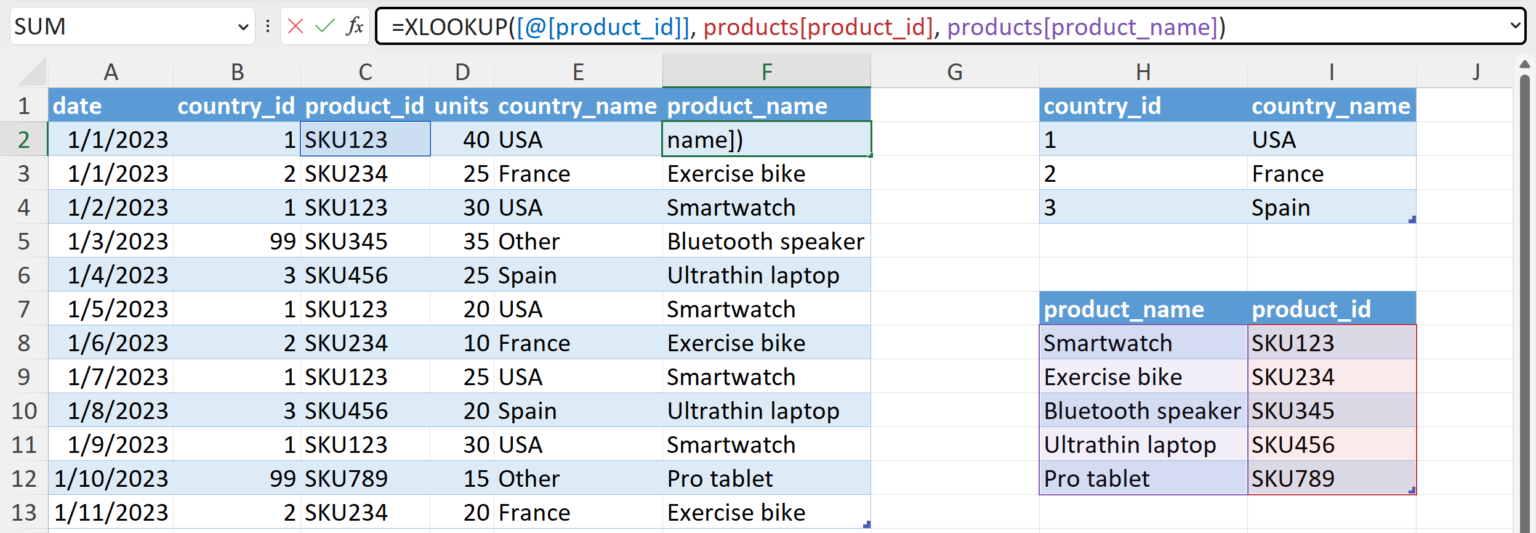Click the three-dot formula bar resize handle

click(268, 27)
